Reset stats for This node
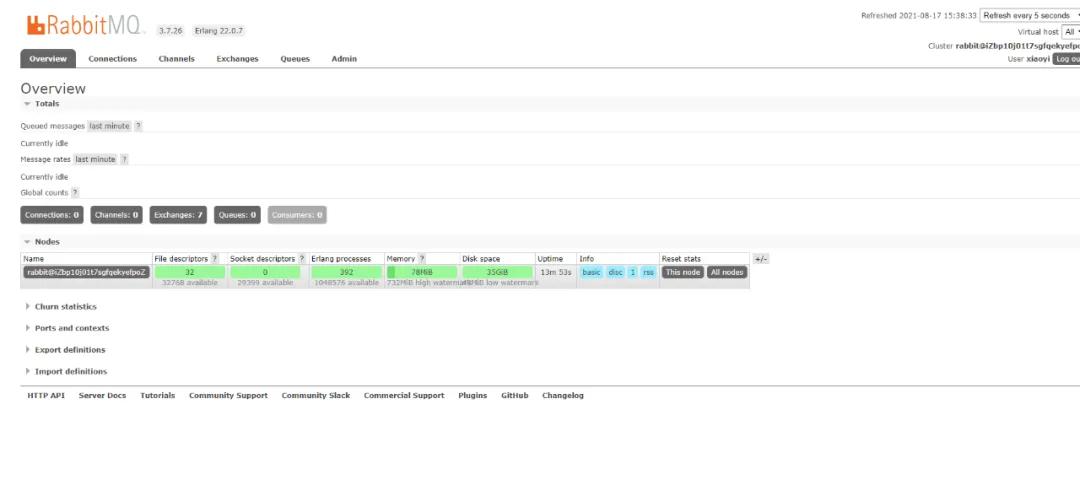1080x496 pixels. (683, 272)
